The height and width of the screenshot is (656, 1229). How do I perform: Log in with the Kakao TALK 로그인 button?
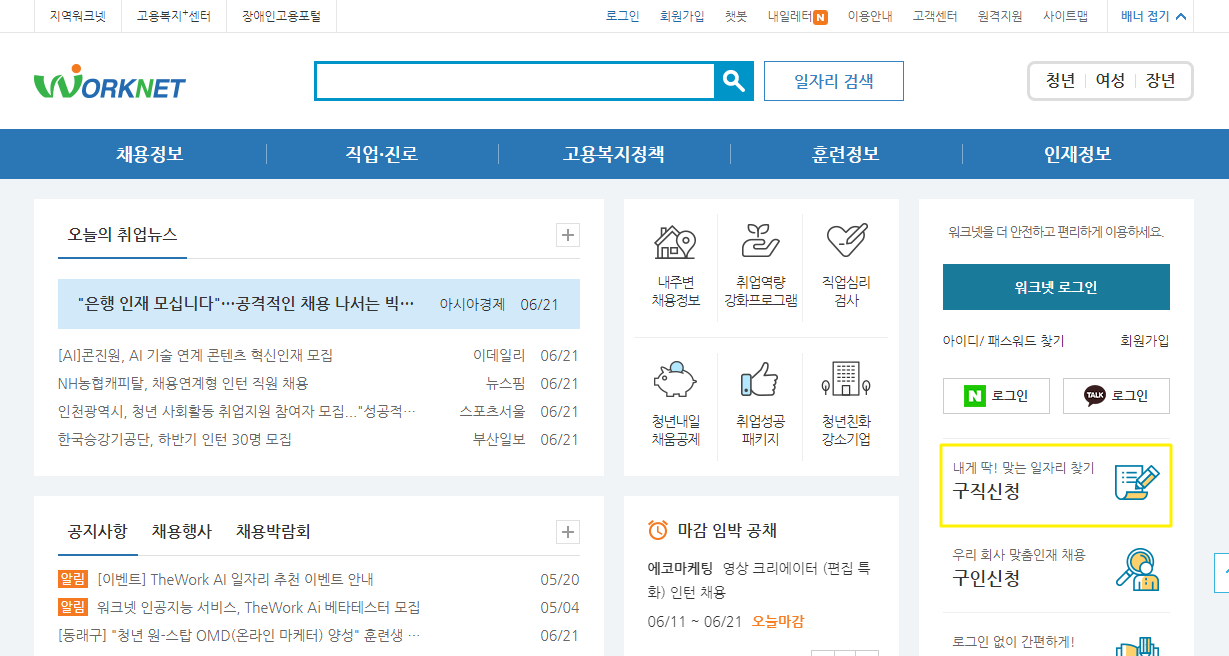[1116, 396]
